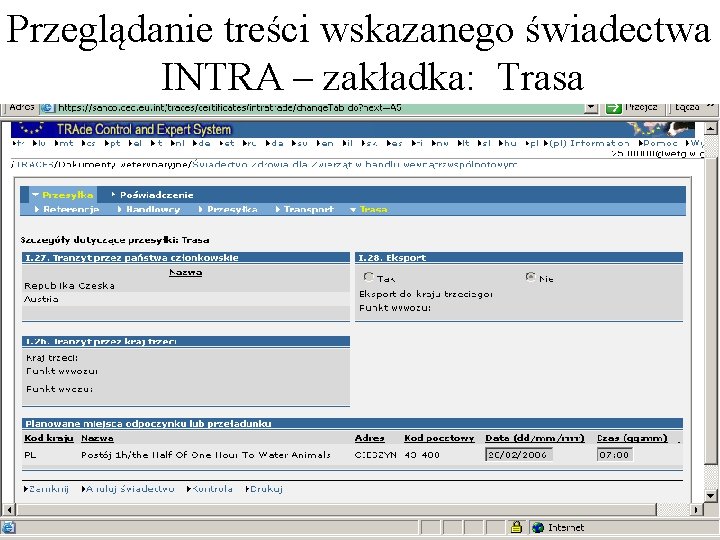Open the address bar dropdown arrow

(x=591, y=108)
